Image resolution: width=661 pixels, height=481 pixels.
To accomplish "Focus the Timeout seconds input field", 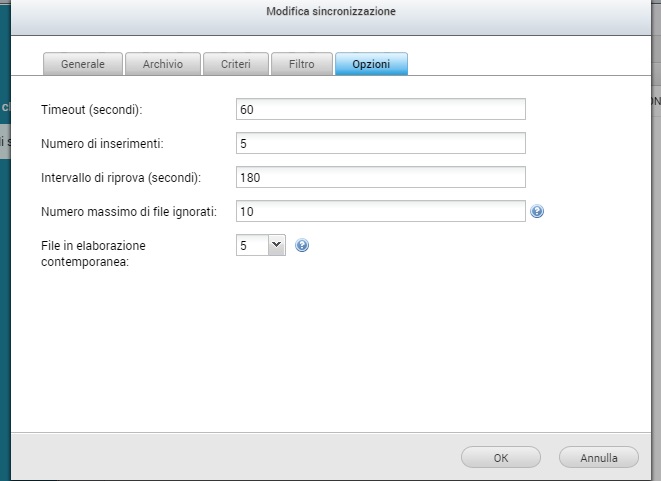I will pos(381,109).
